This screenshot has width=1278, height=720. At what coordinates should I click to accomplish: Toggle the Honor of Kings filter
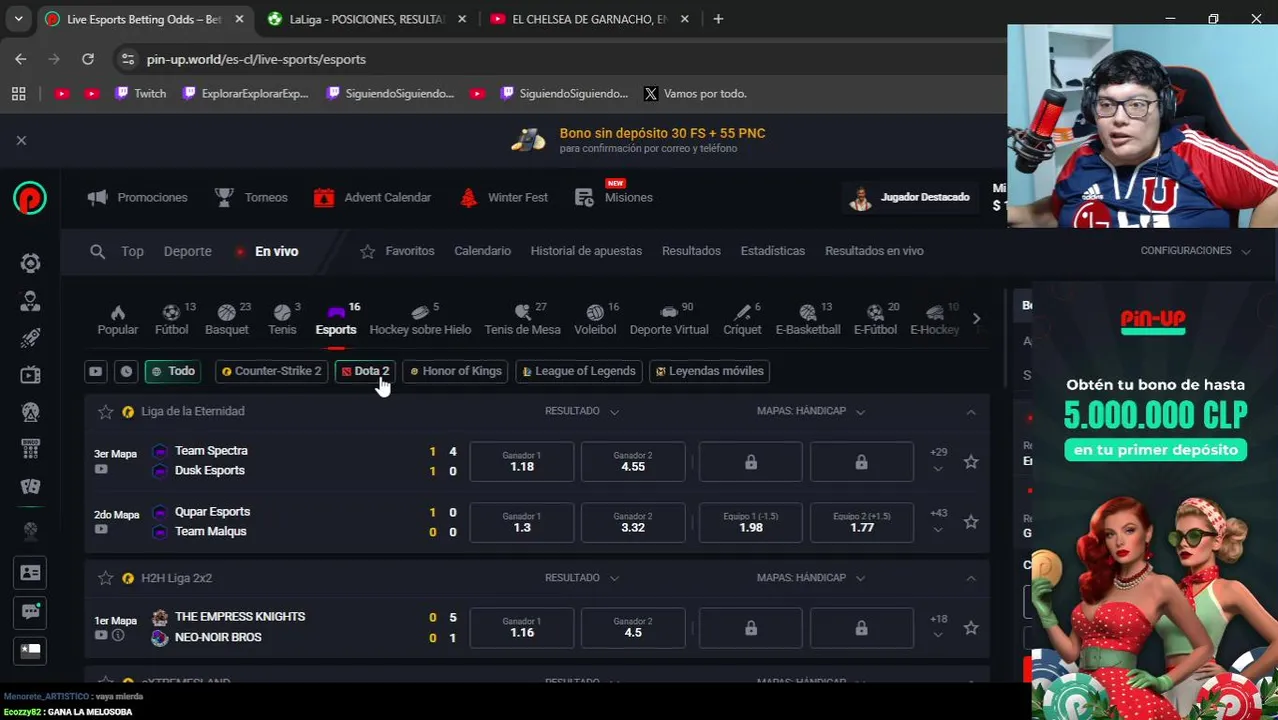(455, 371)
